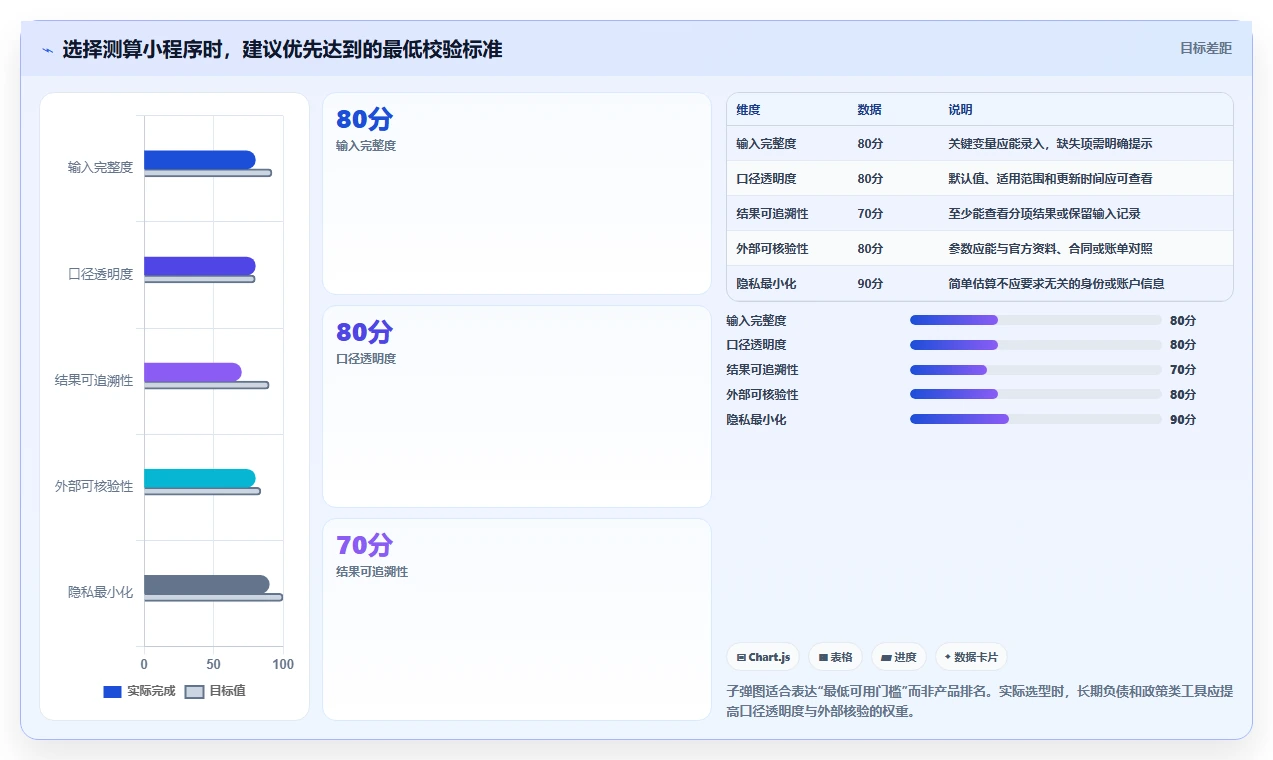Click the 输入完整度 axis label on the chart
The height and width of the screenshot is (760, 1273).
[x=100, y=167]
